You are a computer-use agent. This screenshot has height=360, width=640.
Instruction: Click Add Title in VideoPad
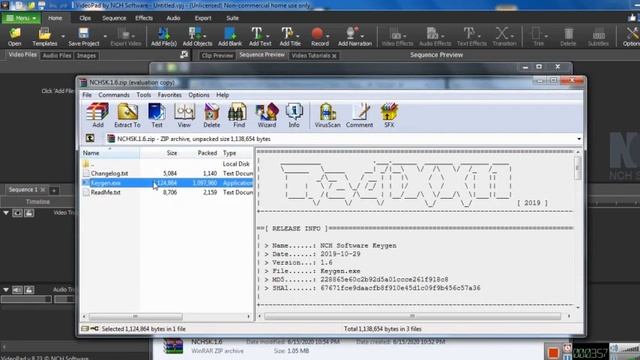click(x=290, y=36)
